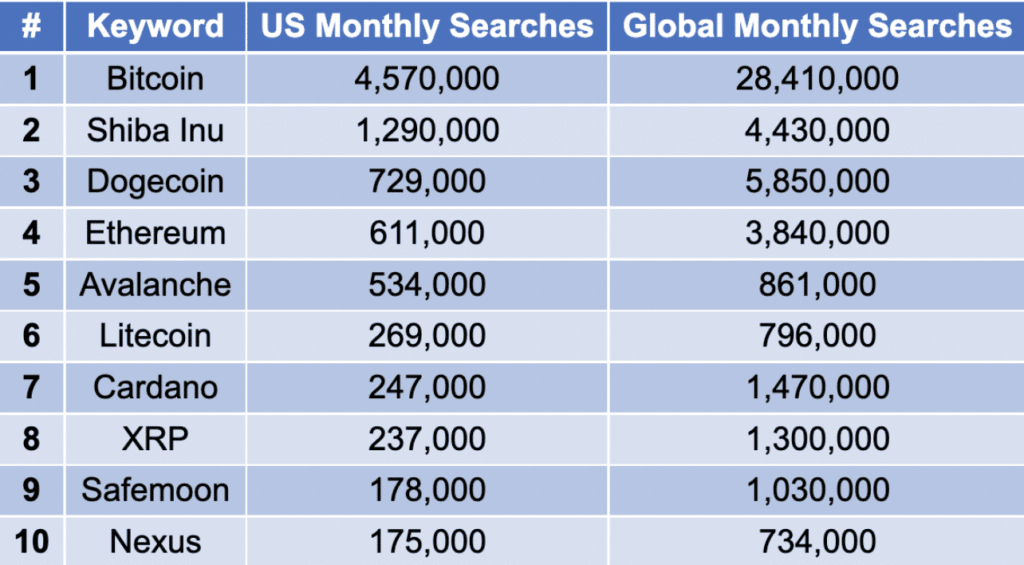
Task: Select the Litecoin keyword cell
Action: click(x=155, y=336)
